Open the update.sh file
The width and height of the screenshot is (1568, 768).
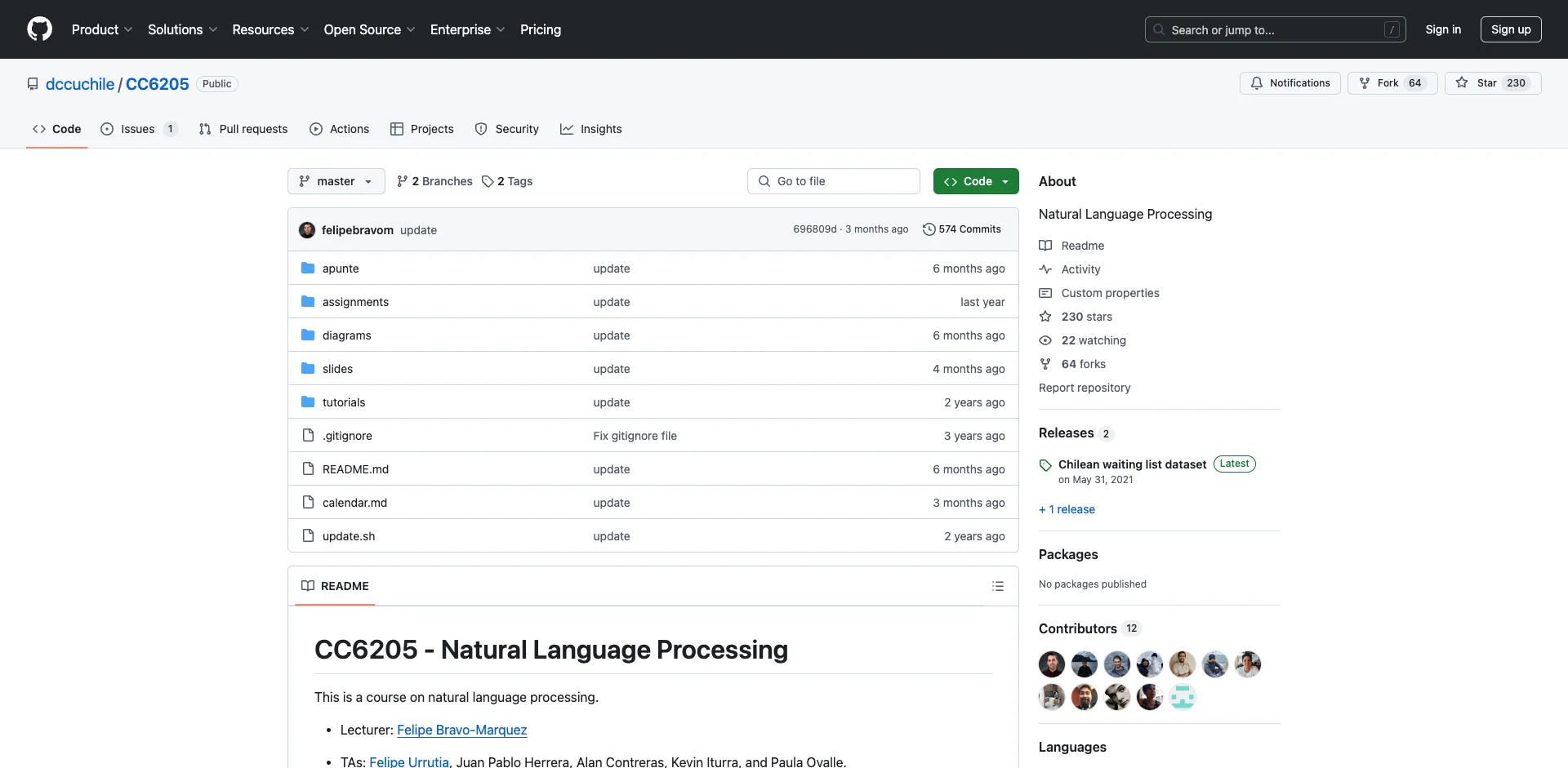click(x=349, y=536)
